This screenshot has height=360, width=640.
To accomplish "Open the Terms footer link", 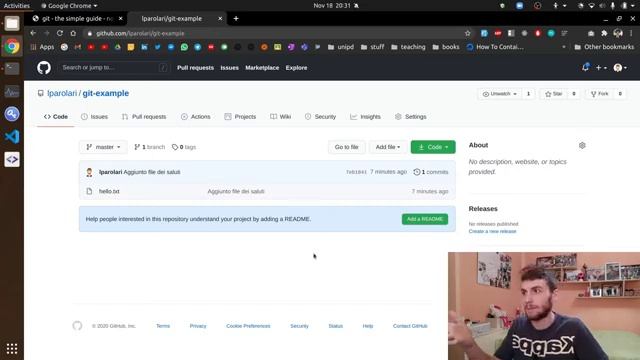I will coord(163,326).
